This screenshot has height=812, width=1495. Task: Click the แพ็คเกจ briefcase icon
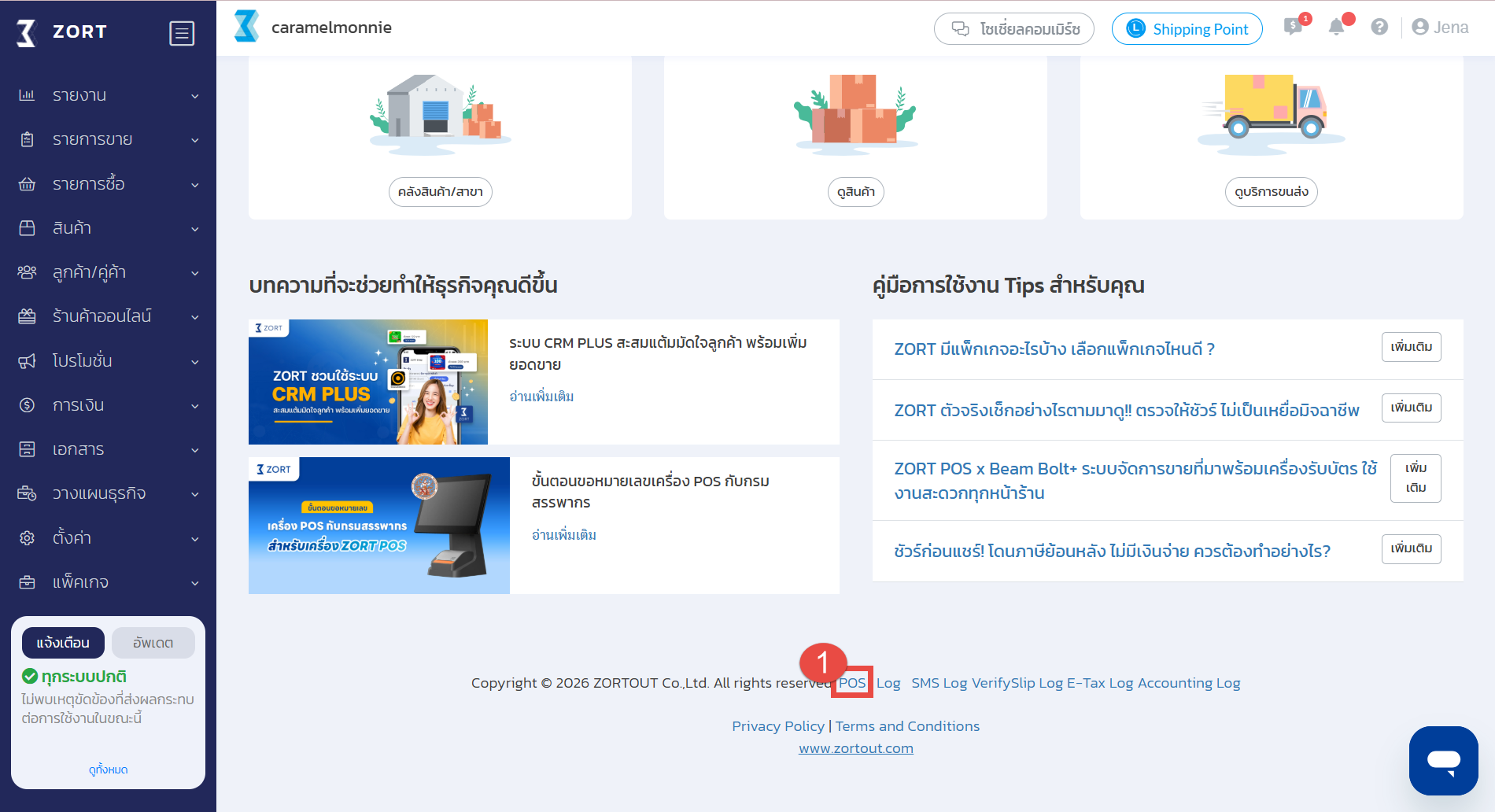pos(27,582)
